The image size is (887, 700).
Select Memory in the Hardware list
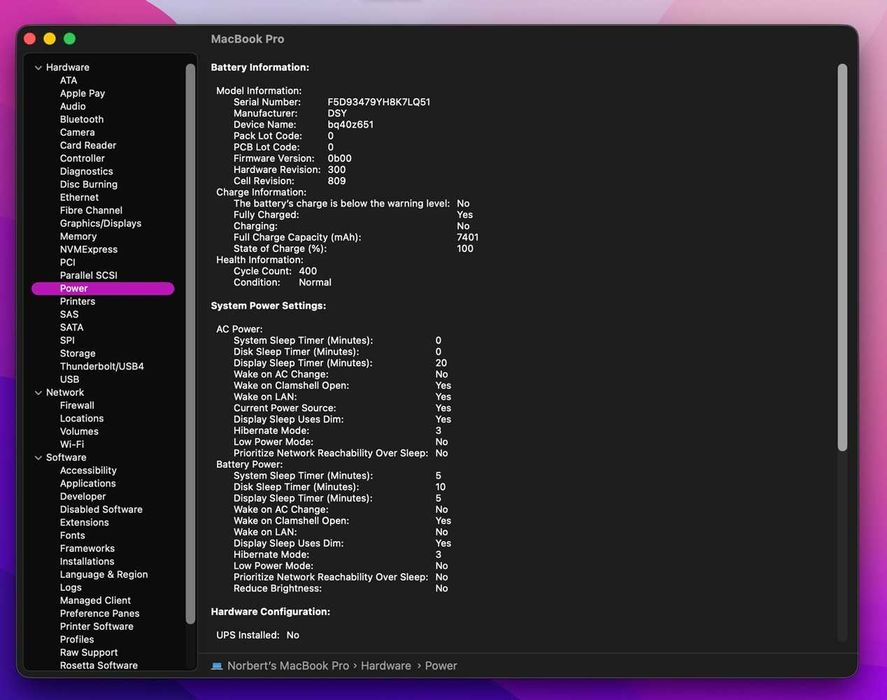click(78, 237)
